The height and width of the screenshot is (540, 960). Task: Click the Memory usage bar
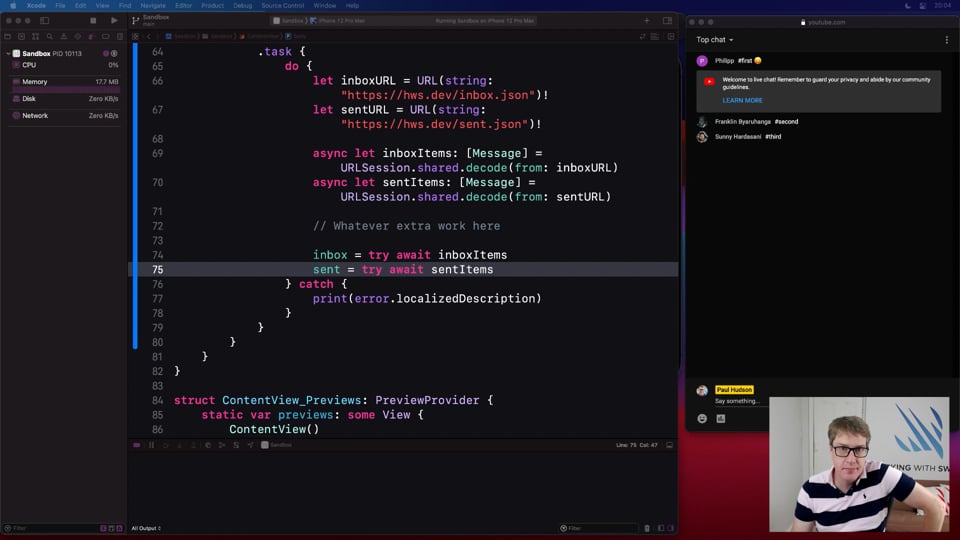pos(66,89)
